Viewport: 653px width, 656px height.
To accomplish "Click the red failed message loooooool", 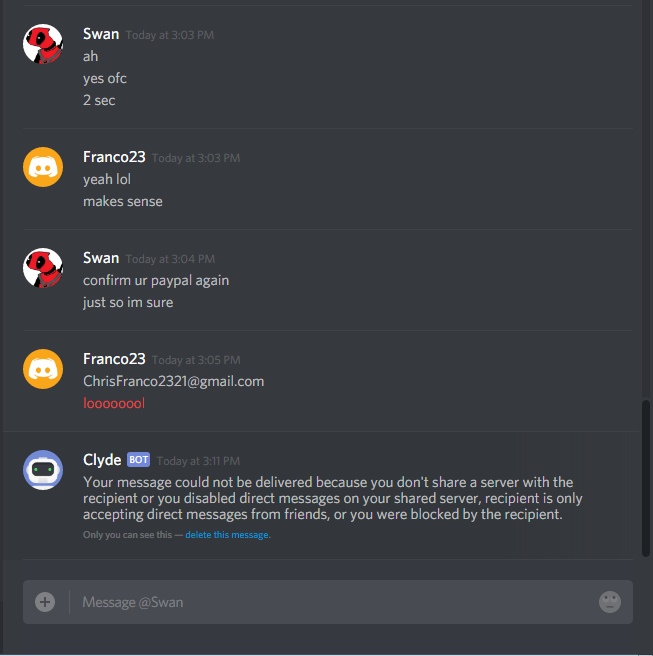I will tap(114, 403).
